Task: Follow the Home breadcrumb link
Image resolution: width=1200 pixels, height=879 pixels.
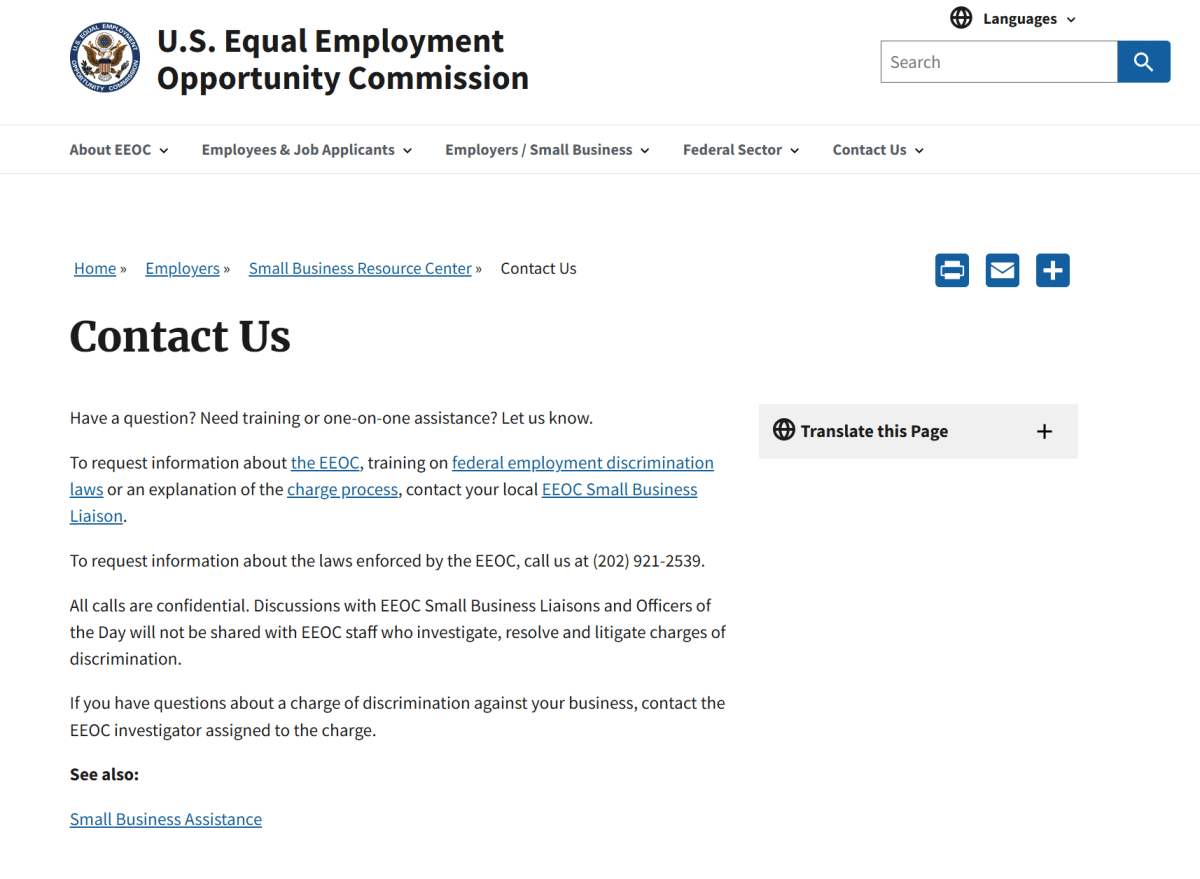Action: 95,268
